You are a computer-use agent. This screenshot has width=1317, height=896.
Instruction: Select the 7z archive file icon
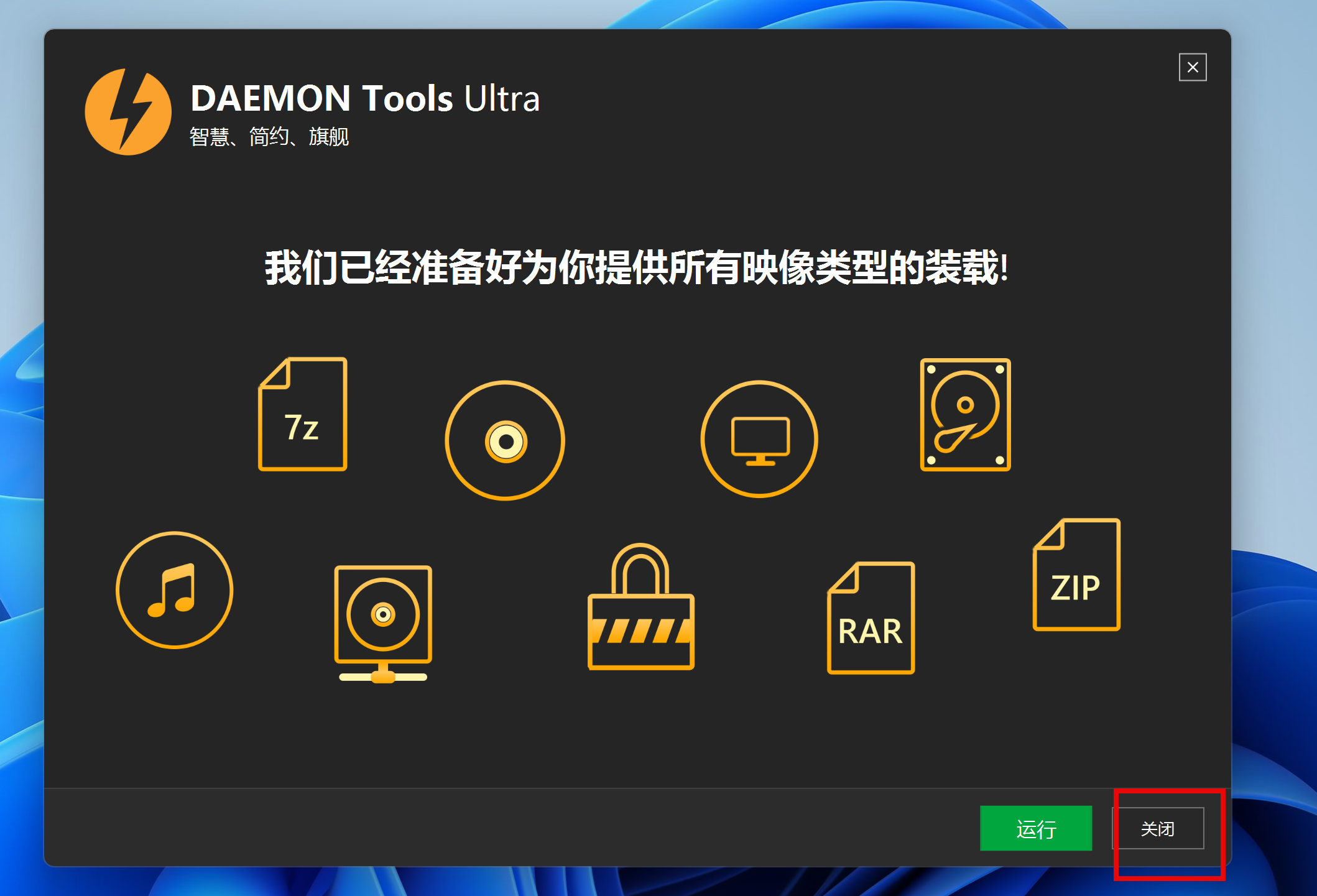303,414
